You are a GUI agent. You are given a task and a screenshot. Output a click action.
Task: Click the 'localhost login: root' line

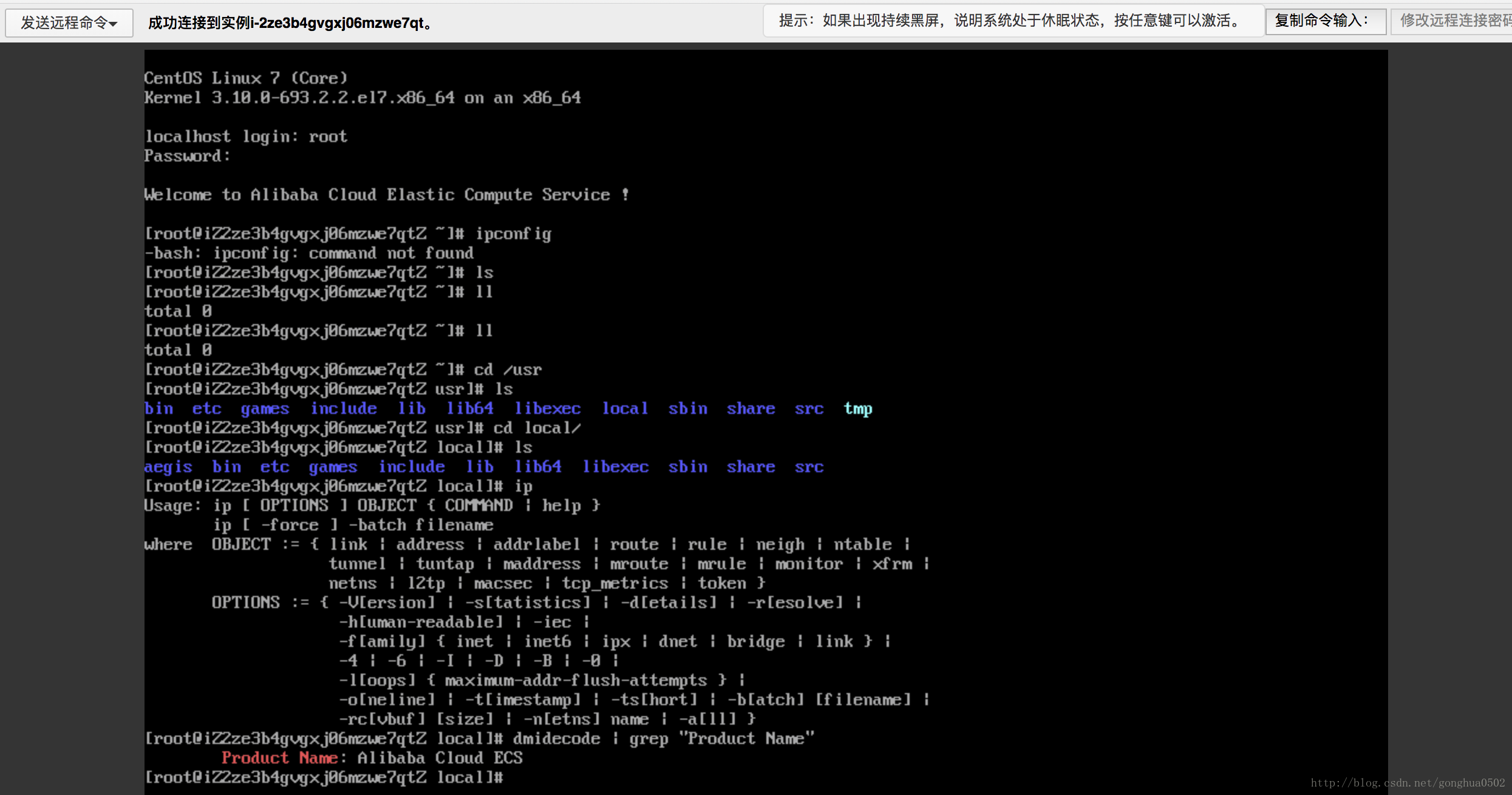click(246, 137)
